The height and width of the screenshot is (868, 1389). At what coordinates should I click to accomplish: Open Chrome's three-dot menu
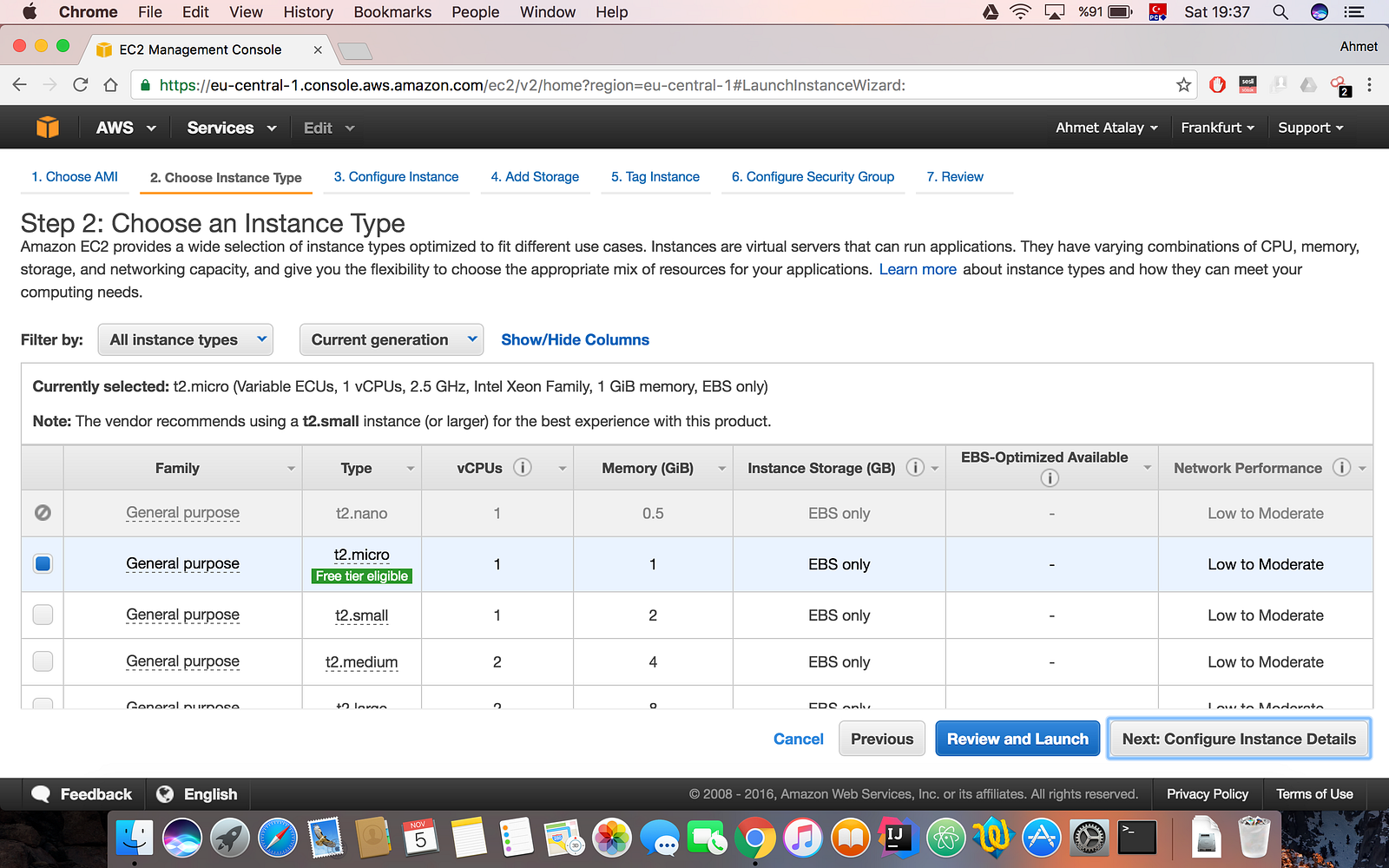pyautogui.click(x=1369, y=85)
